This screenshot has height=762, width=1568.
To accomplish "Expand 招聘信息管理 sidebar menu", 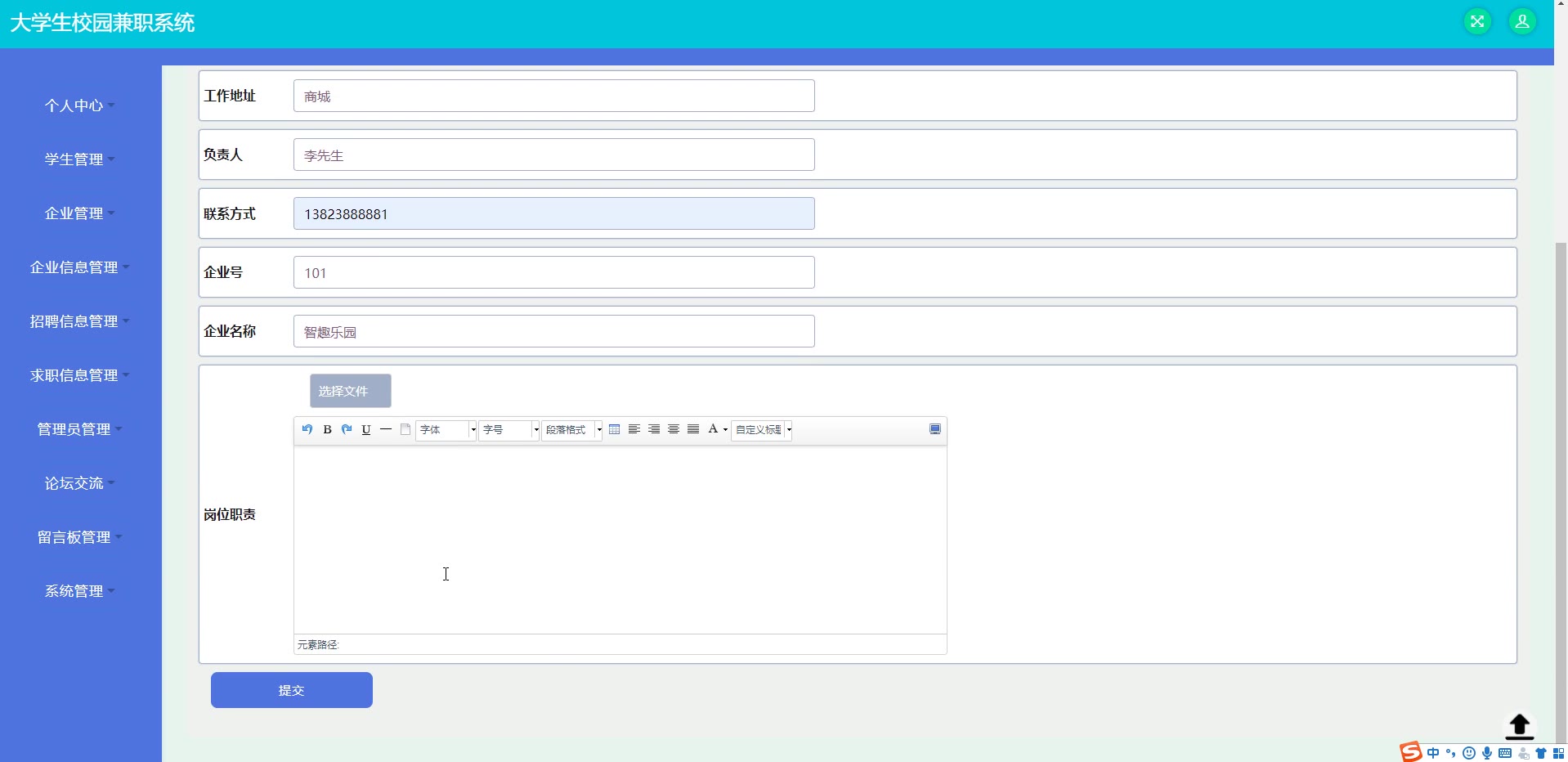I will pos(79,321).
